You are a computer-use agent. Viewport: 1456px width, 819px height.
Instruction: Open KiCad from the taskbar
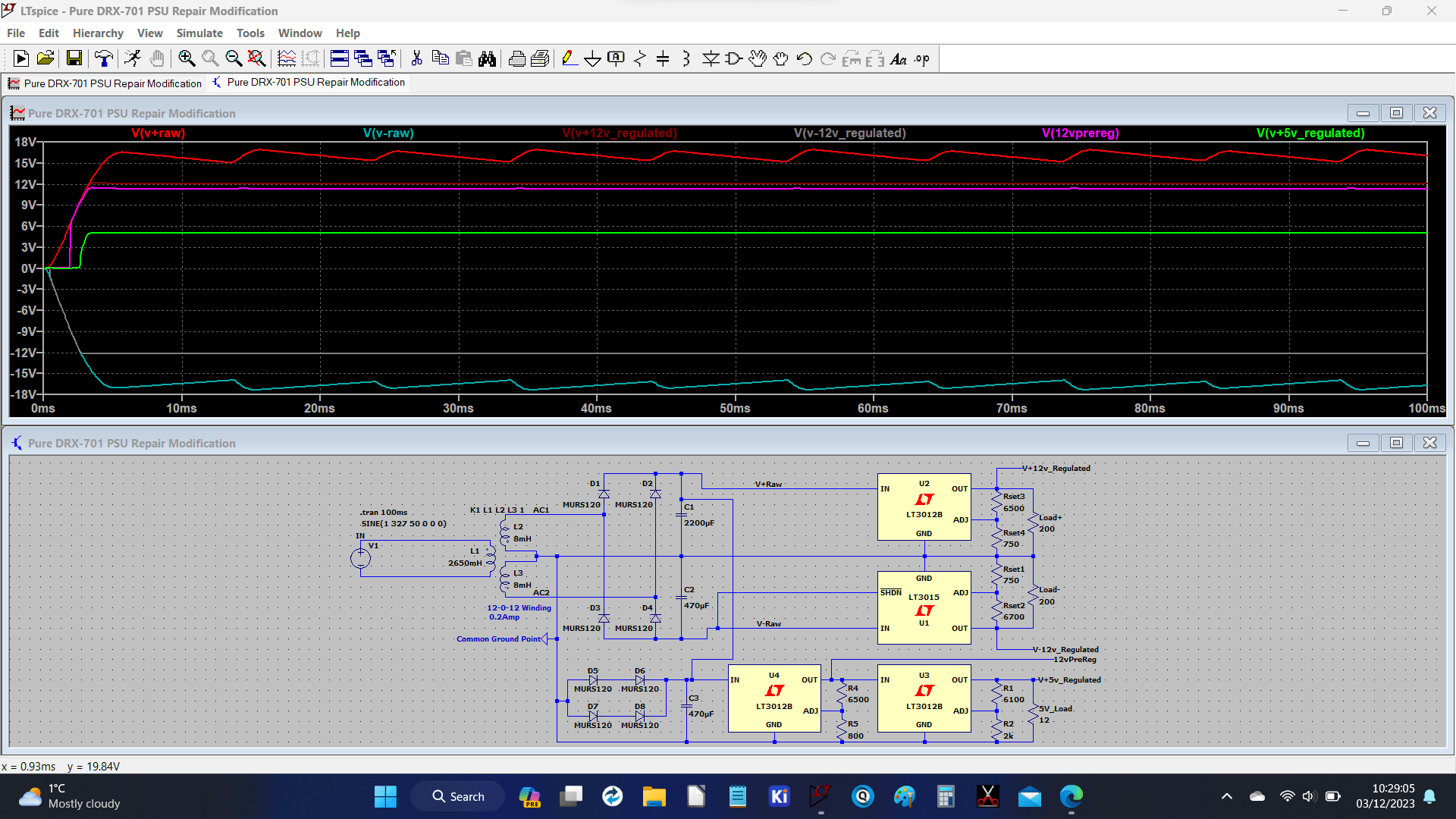click(x=779, y=796)
